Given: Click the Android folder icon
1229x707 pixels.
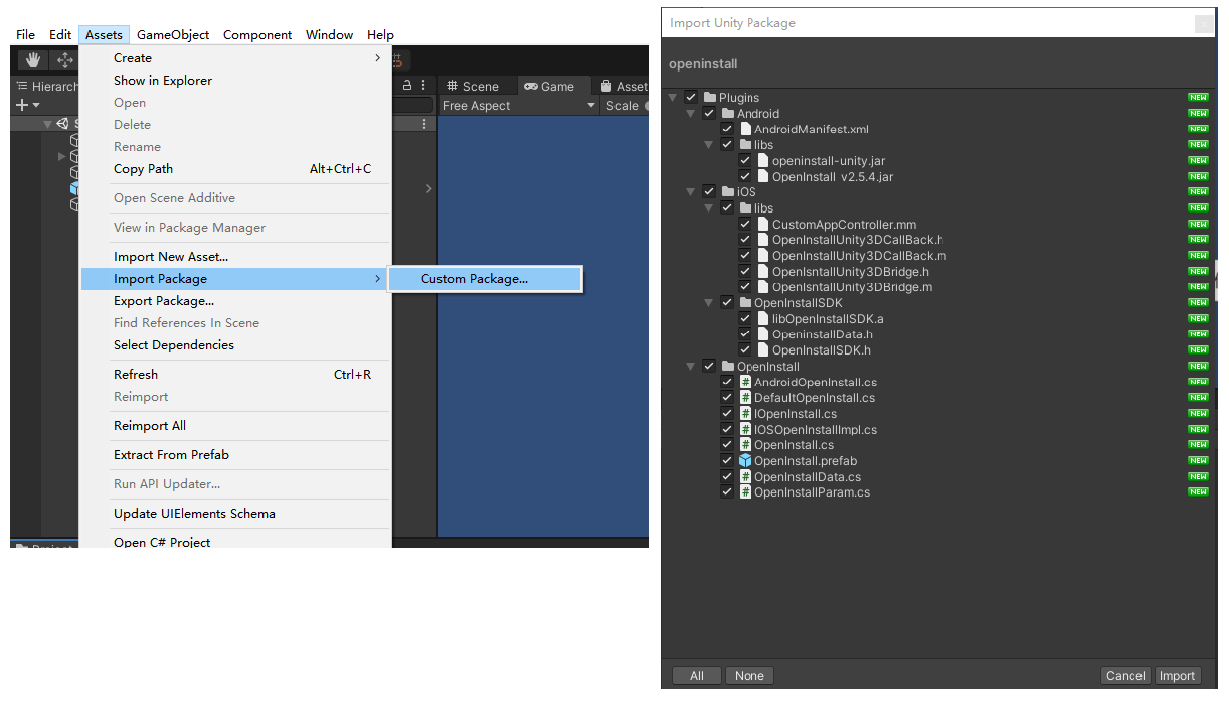Looking at the screenshot, I should [728, 114].
